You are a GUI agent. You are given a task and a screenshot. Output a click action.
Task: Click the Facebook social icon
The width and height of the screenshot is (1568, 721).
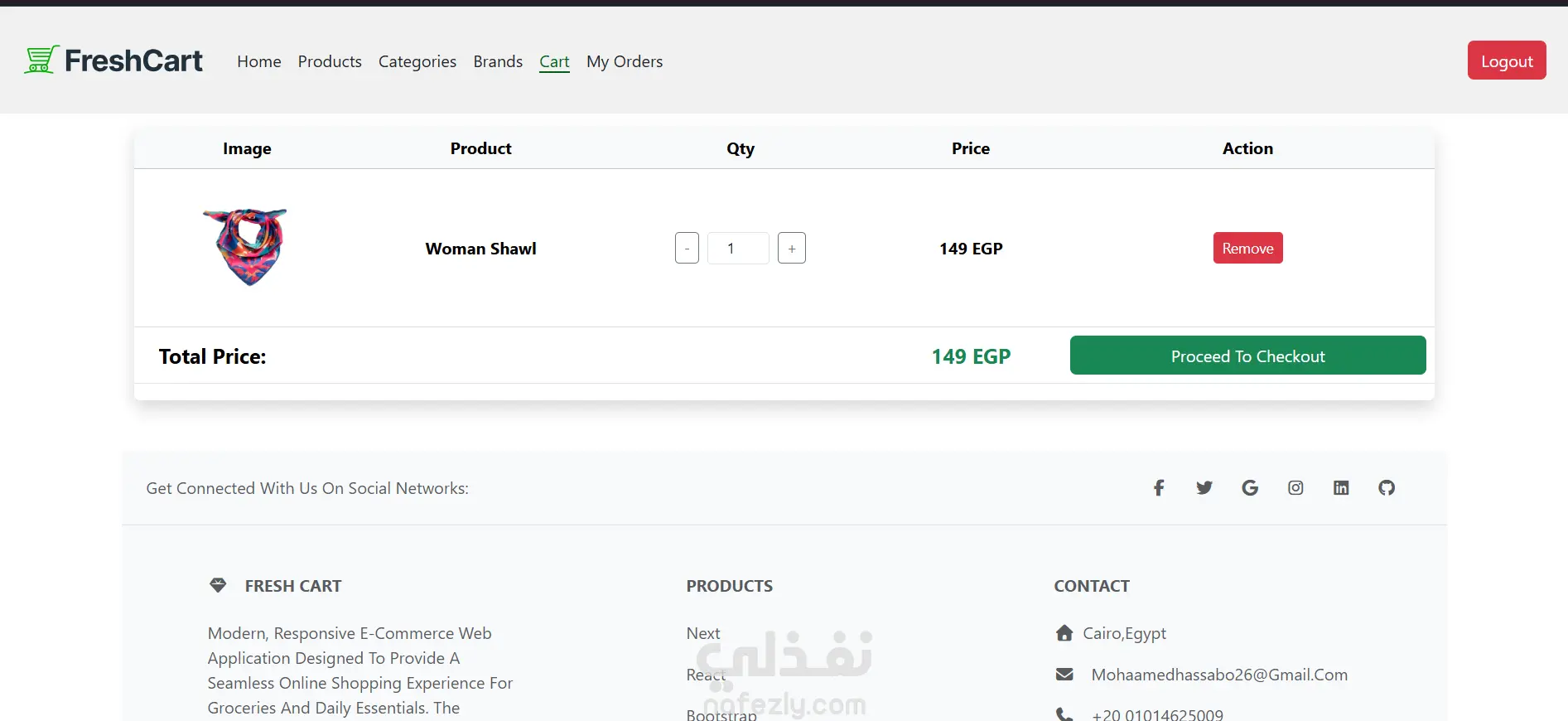pyautogui.click(x=1159, y=488)
